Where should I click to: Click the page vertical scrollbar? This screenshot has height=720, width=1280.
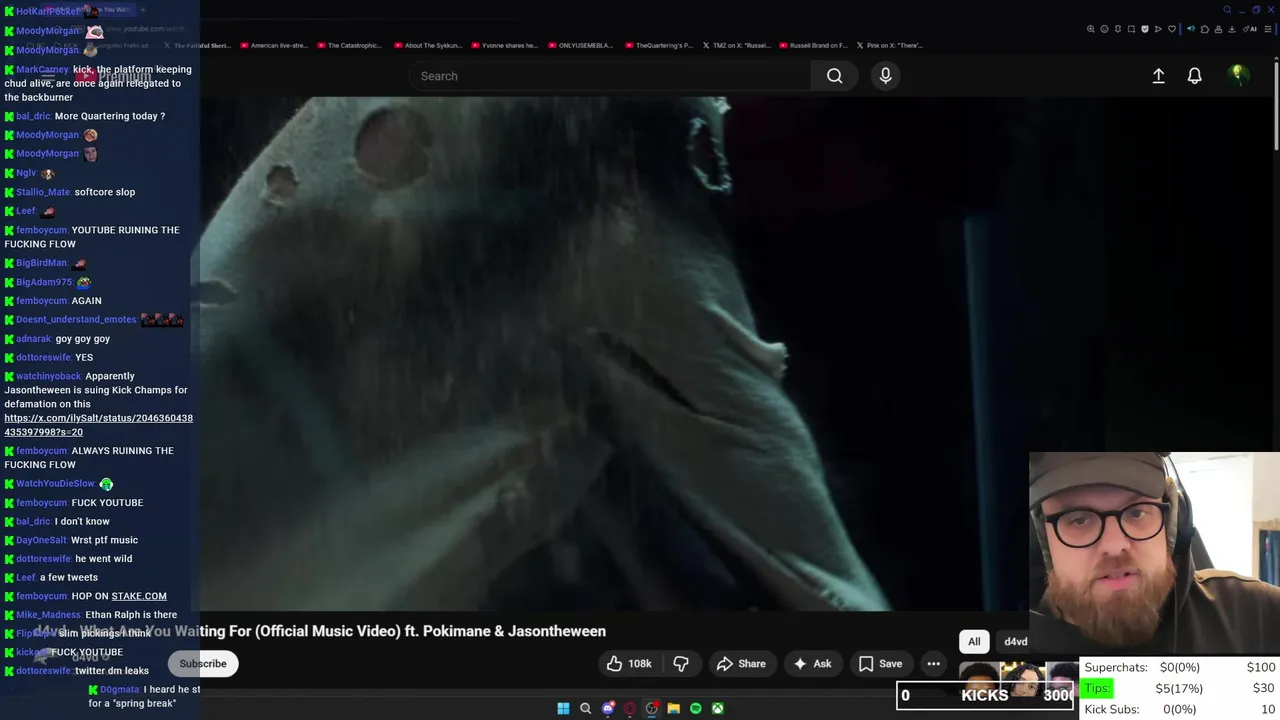point(1276,105)
